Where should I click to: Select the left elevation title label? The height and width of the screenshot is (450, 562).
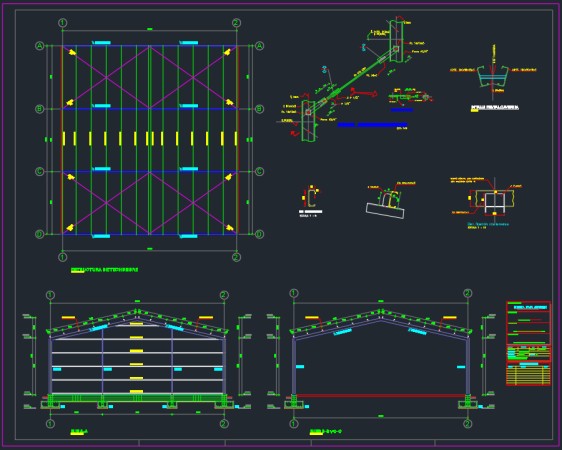tap(79, 432)
